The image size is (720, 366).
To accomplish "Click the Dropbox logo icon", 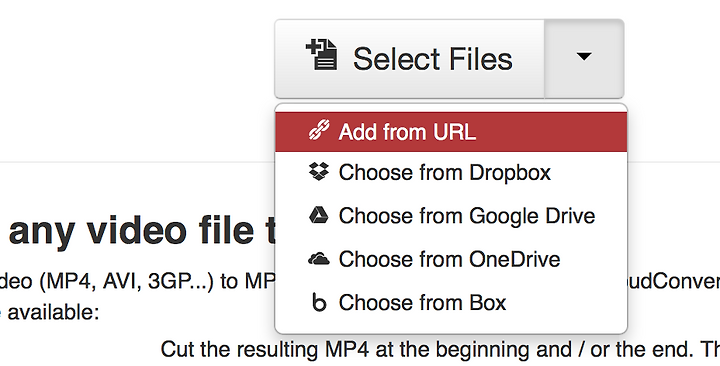I will [319, 172].
